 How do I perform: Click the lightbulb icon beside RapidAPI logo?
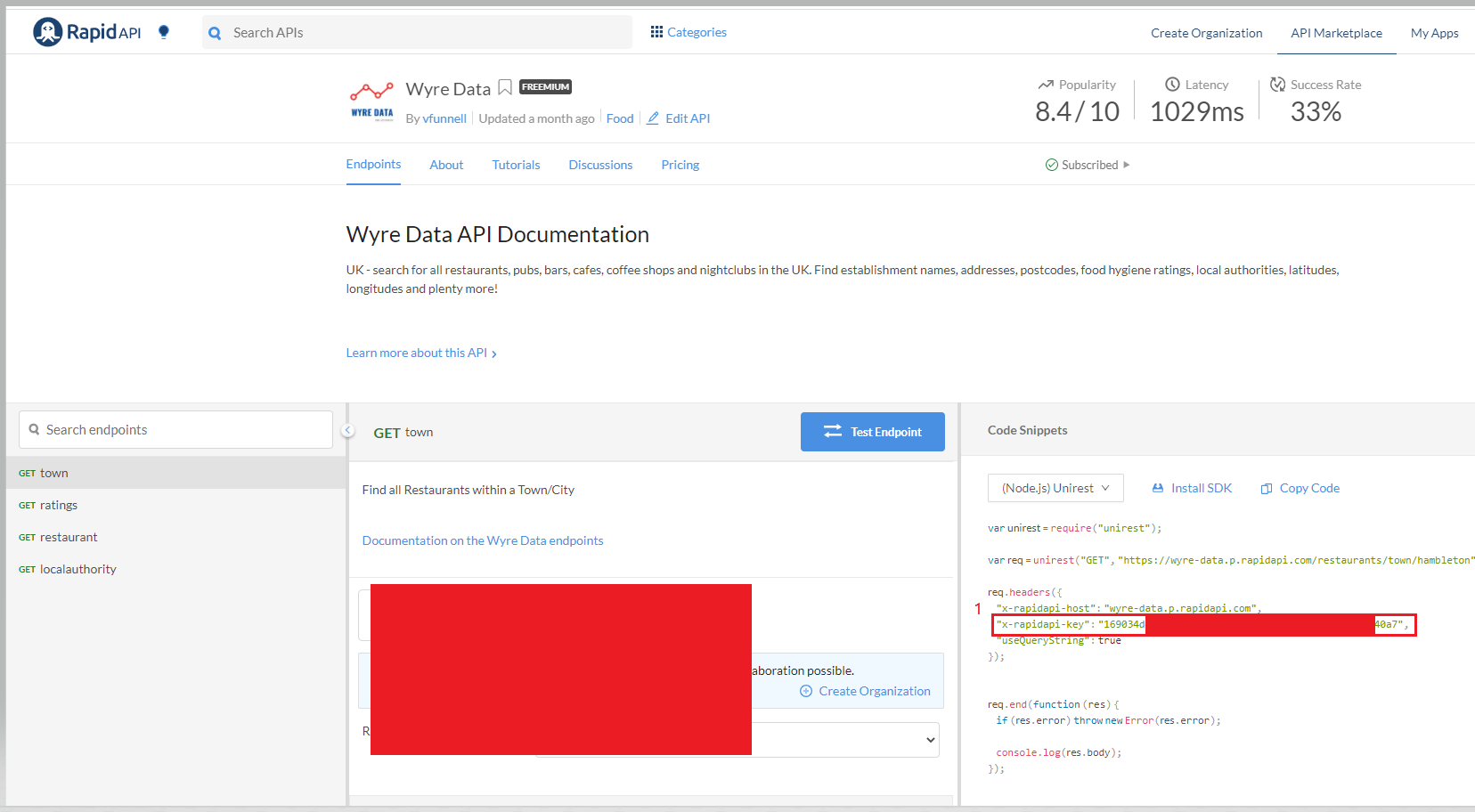pyautogui.click(x=164, y=32)
